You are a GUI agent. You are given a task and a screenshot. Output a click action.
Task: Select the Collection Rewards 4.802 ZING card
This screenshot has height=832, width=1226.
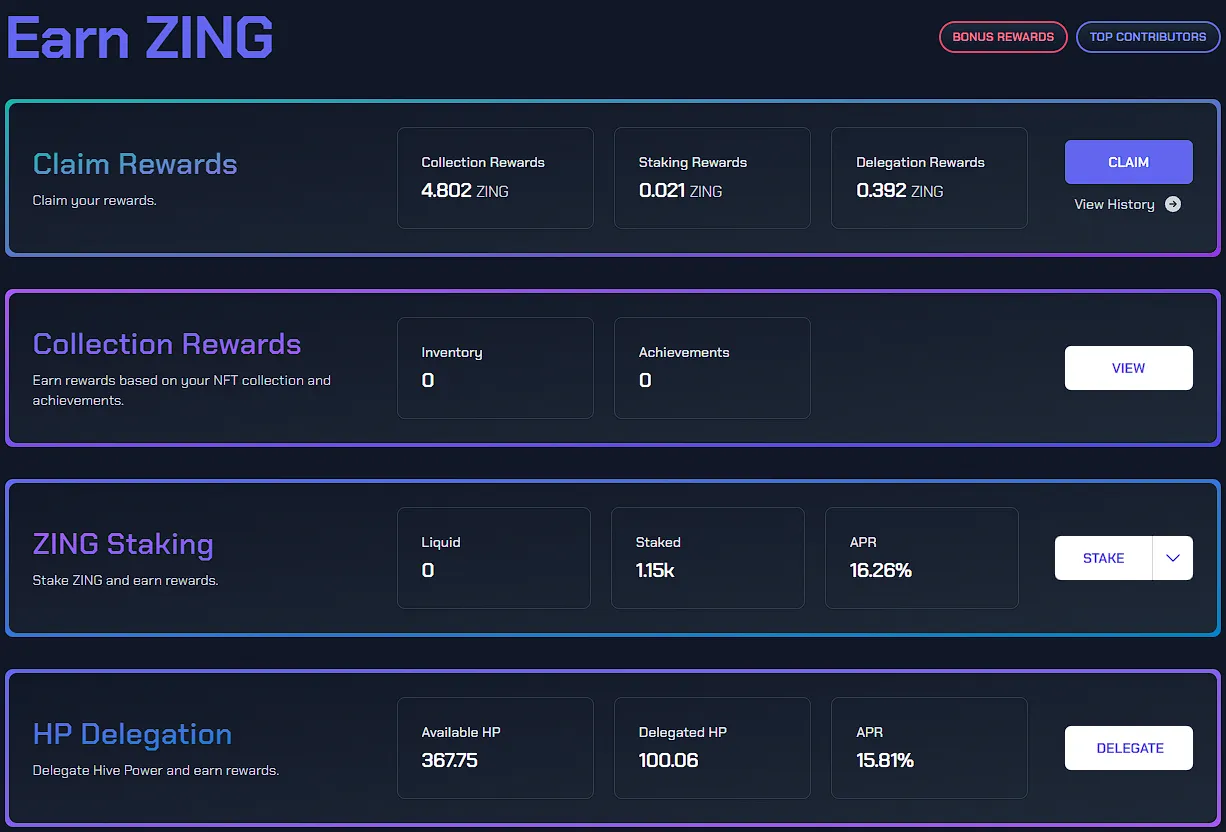click(x=495, y=178)
